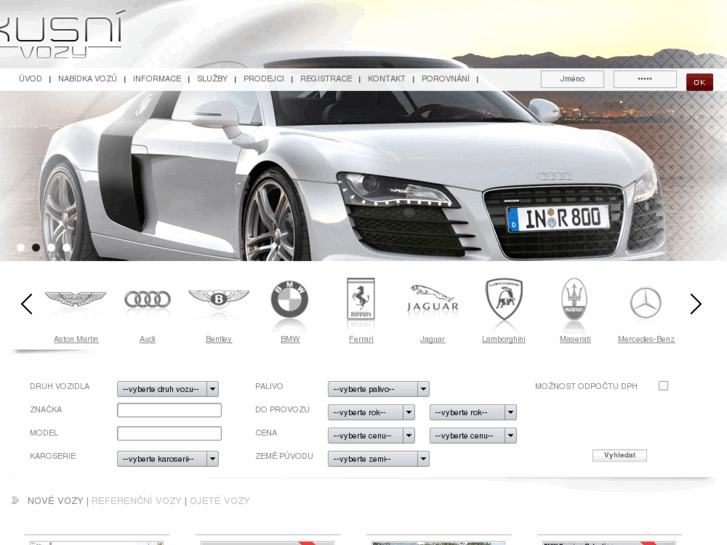Open second Do provozu year dropdown
727x545 pixels.
click(x=473, y=412)
